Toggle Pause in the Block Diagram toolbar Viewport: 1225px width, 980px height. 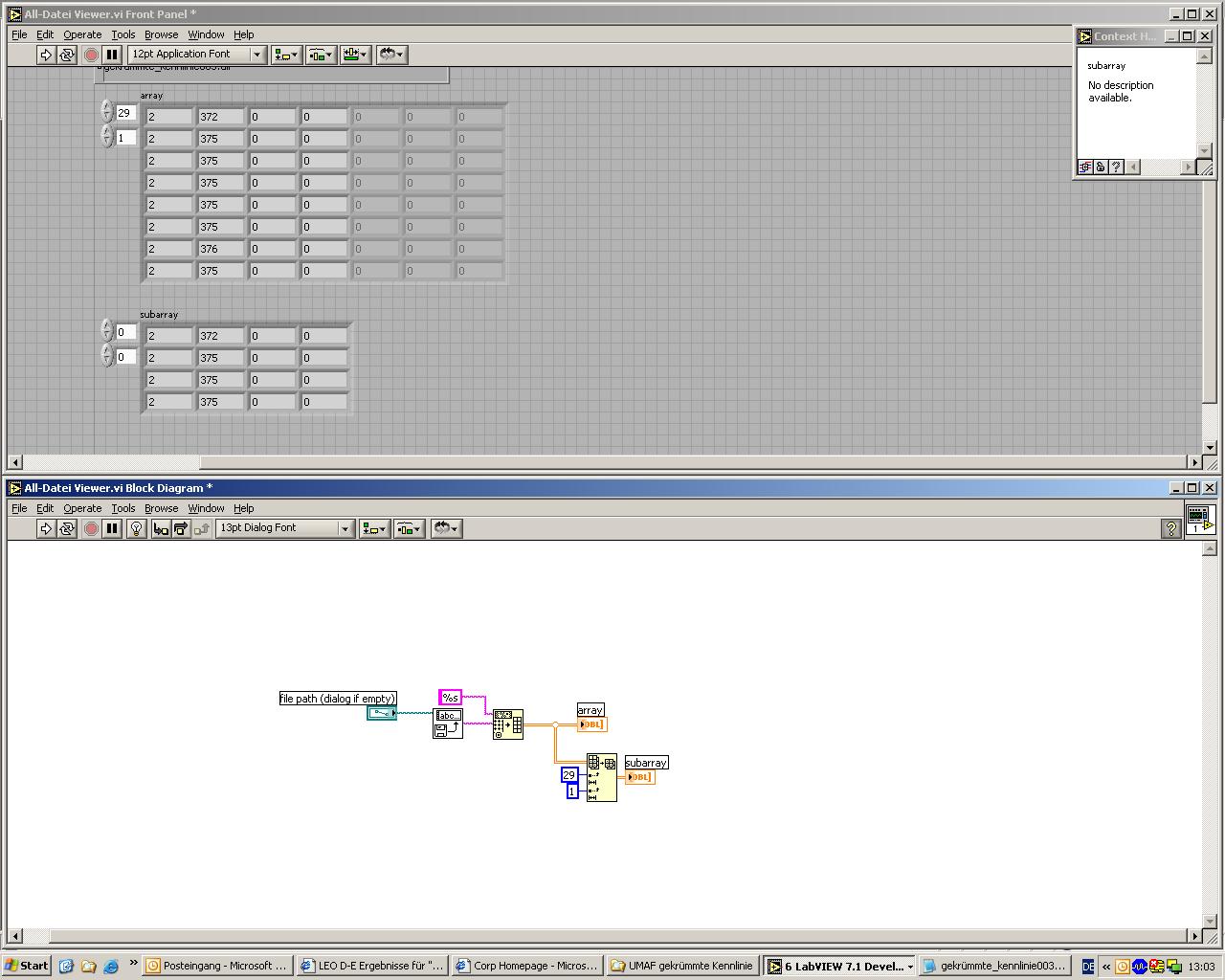112,528
